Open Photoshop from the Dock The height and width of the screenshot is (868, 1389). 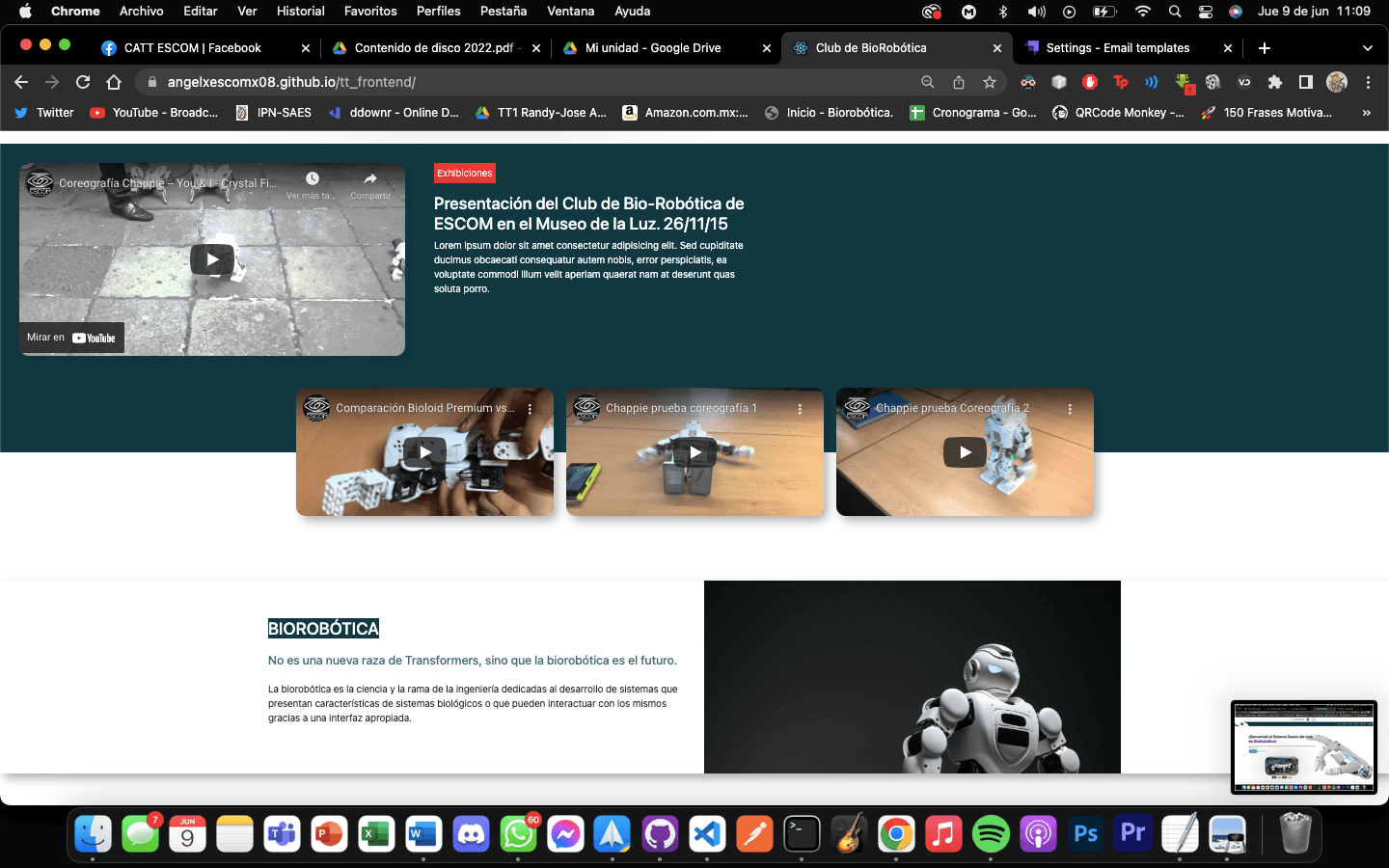pos(1085,834)
